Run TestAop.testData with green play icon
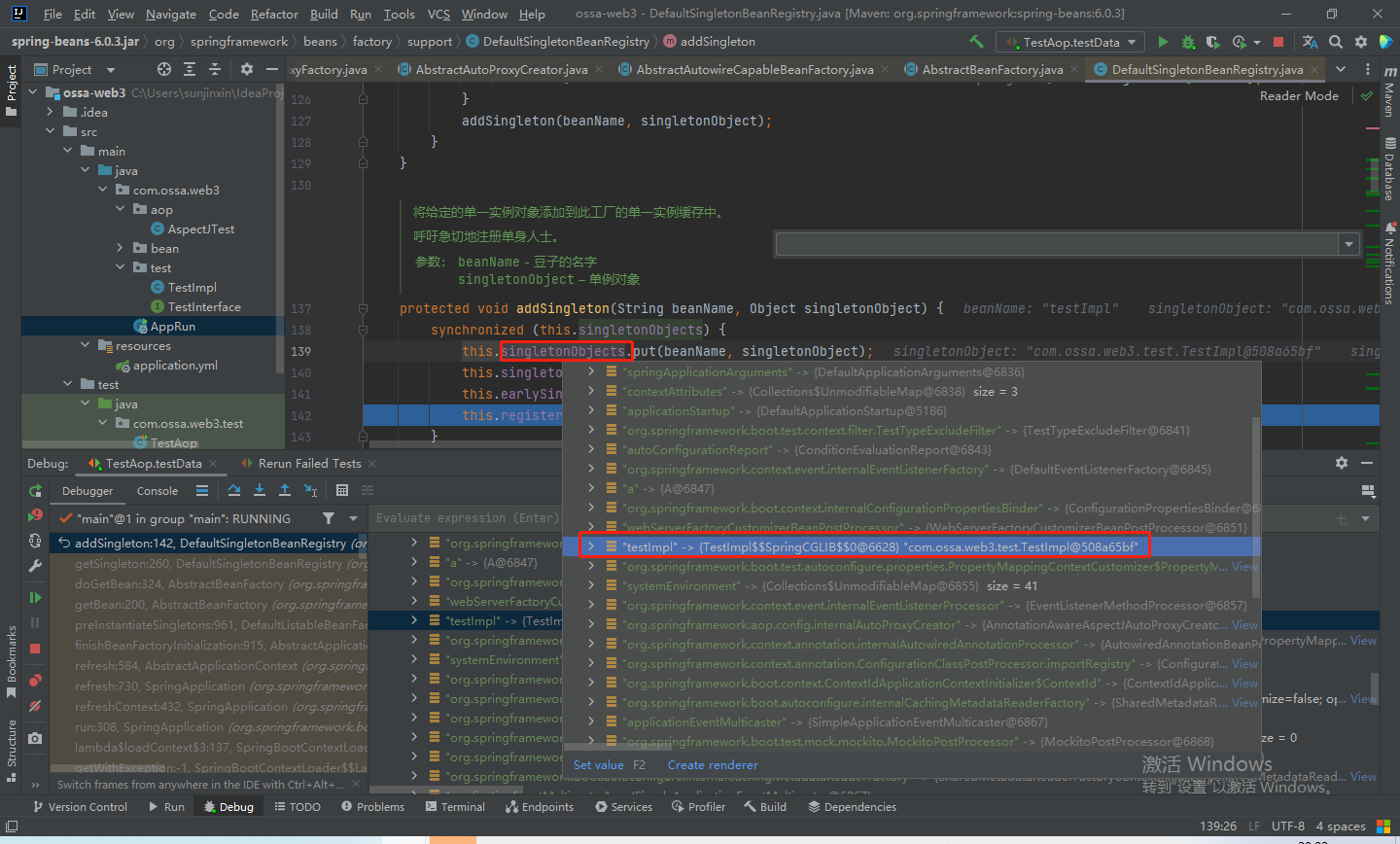1400x844 pixels. tap(1163, 42)
